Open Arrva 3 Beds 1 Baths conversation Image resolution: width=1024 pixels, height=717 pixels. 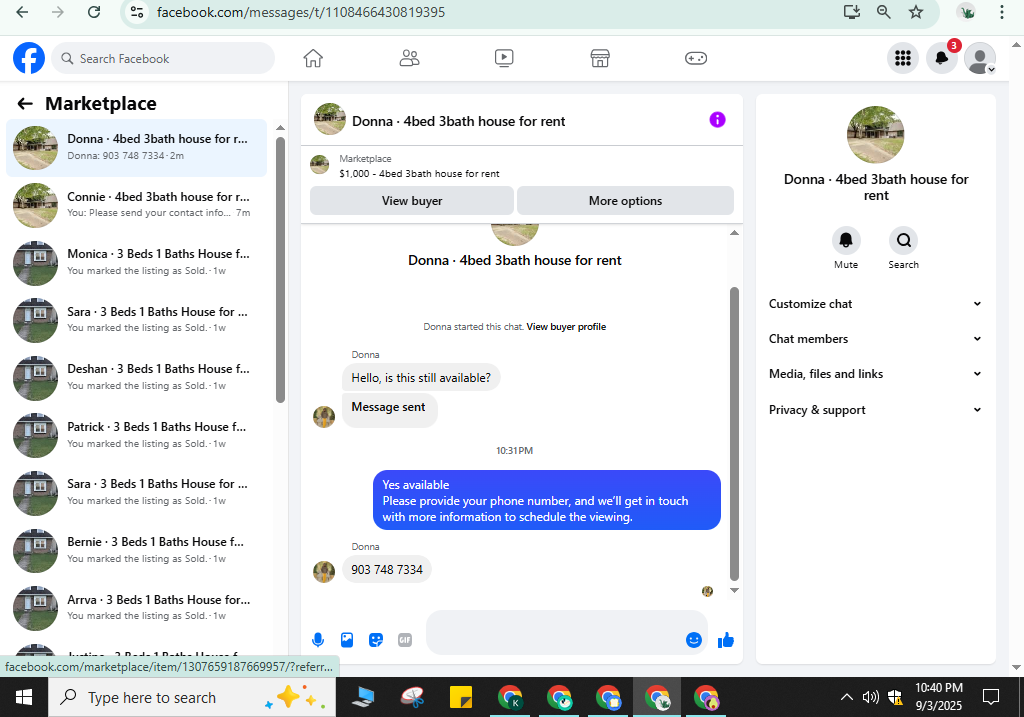tap(136, 607)
